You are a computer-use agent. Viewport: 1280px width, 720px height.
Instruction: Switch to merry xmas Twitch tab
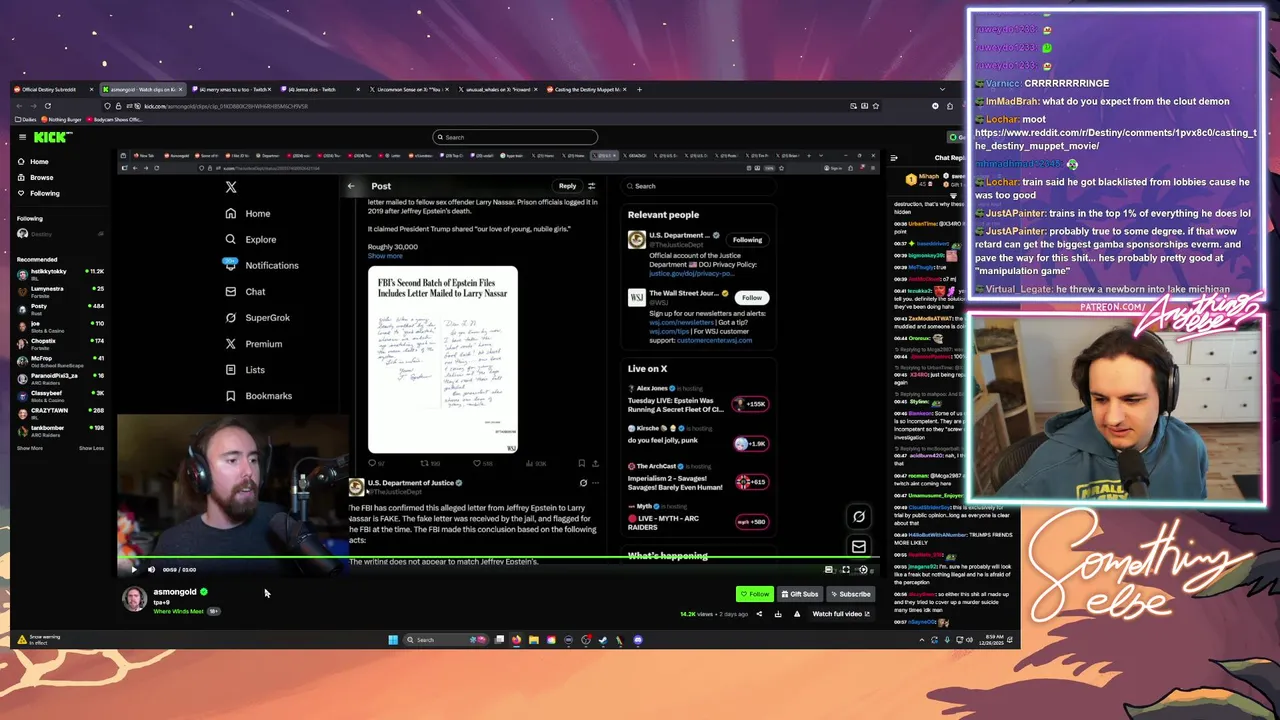pos(232,89)
